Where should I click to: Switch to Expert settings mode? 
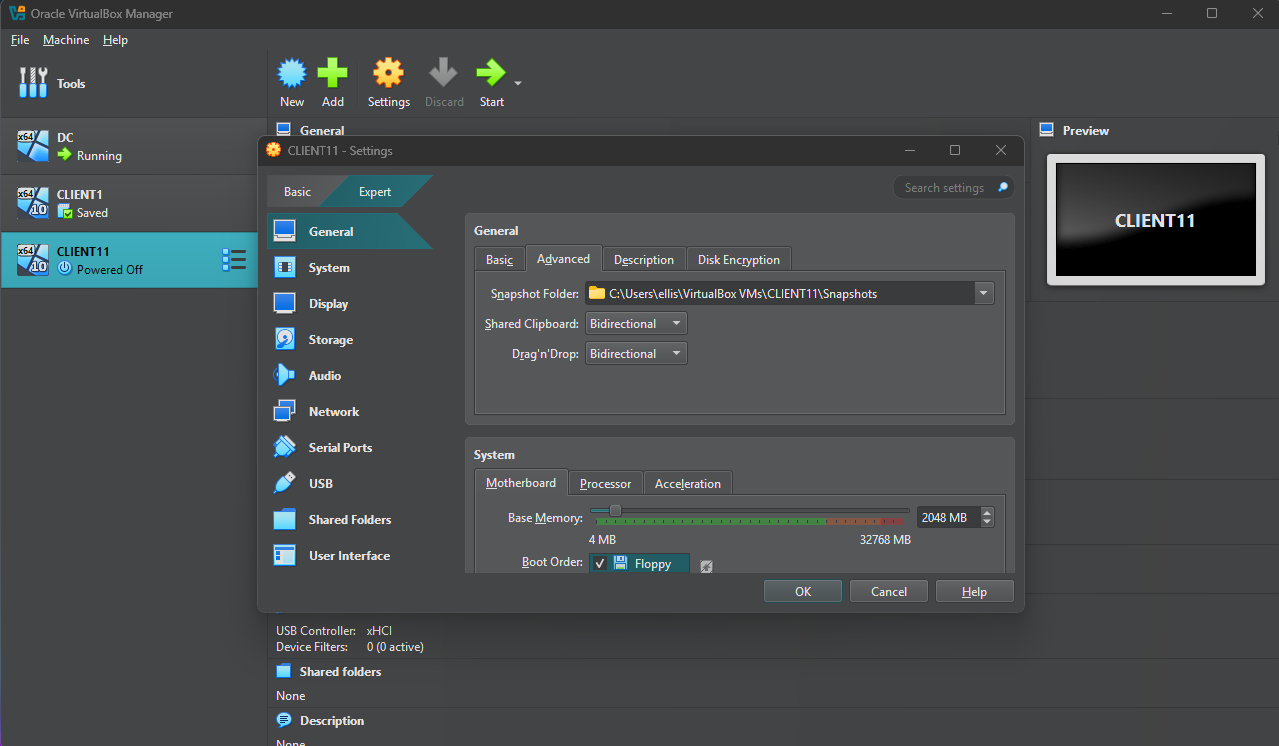[375, 191]
